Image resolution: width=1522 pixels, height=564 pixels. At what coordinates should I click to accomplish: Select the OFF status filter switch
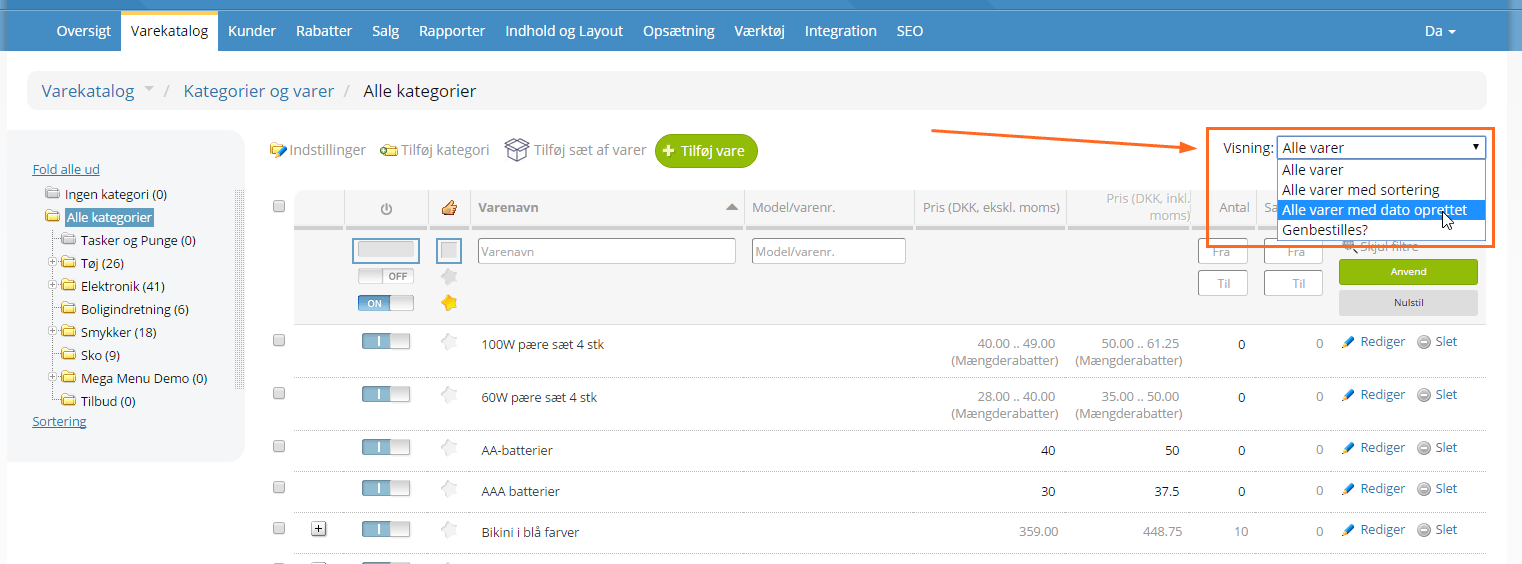[386, 276]
